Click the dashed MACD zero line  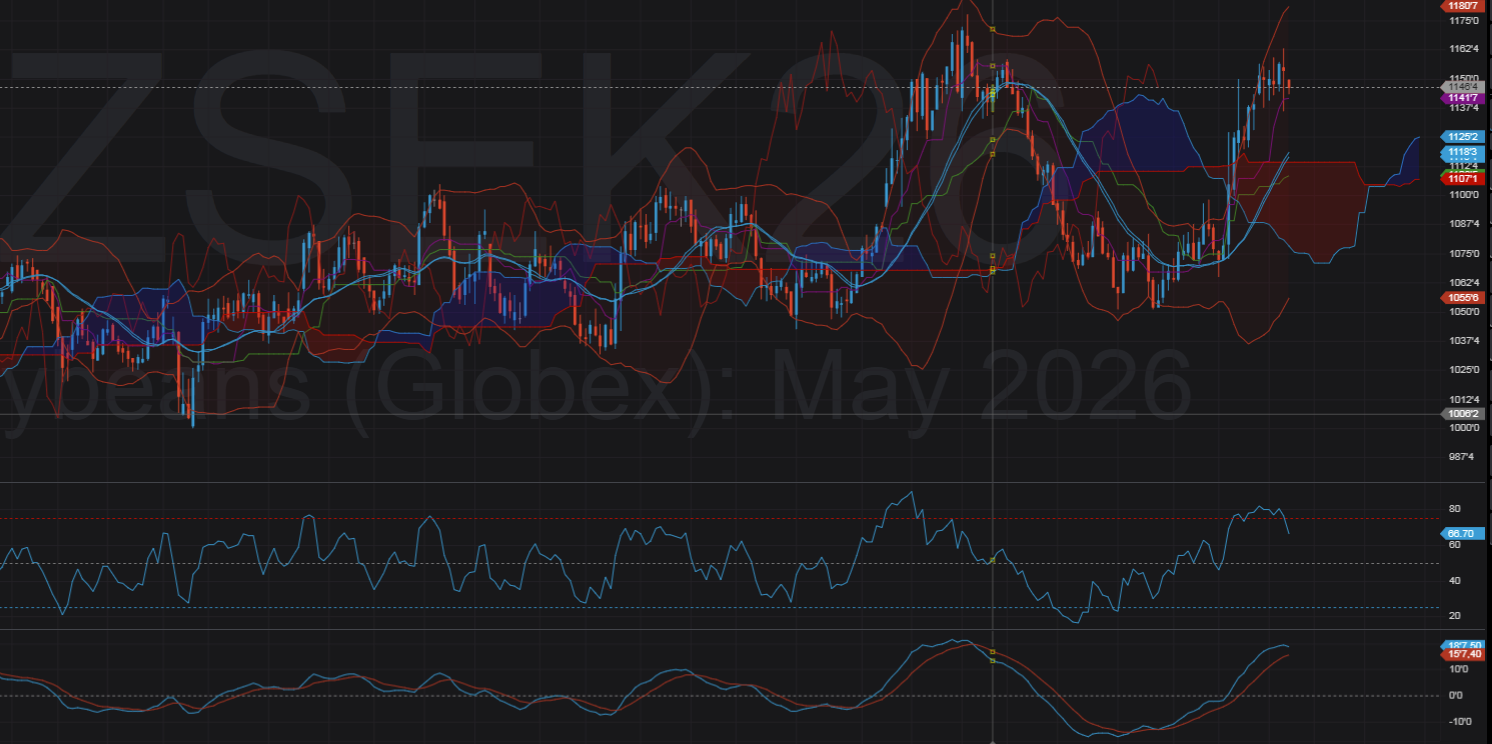pyautogui.click(x=700, y=695)
